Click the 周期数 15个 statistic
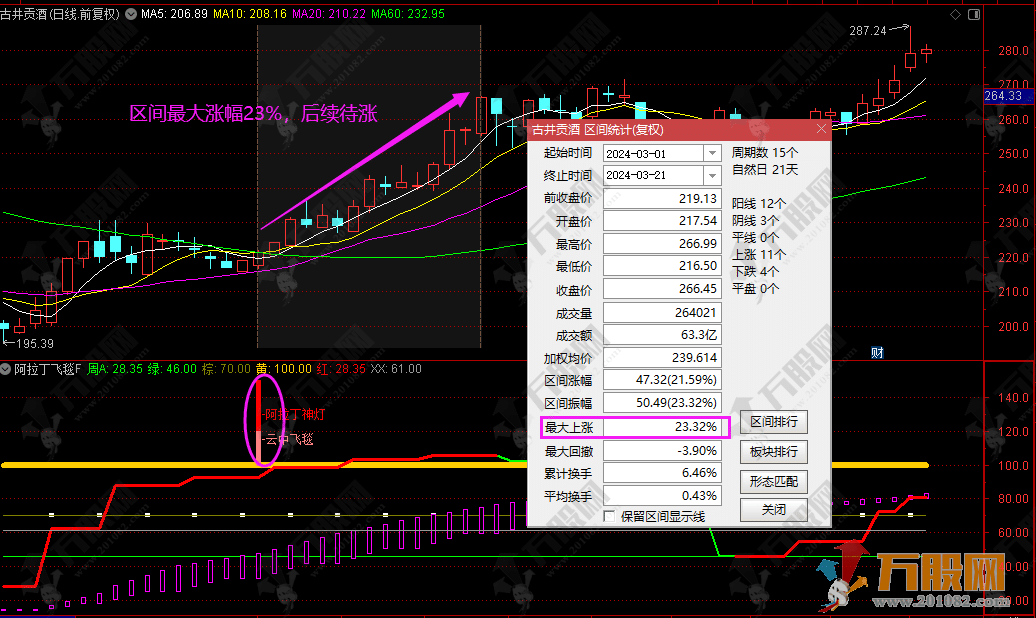Viewport: 1036px width, 618px height. [764, 153]
